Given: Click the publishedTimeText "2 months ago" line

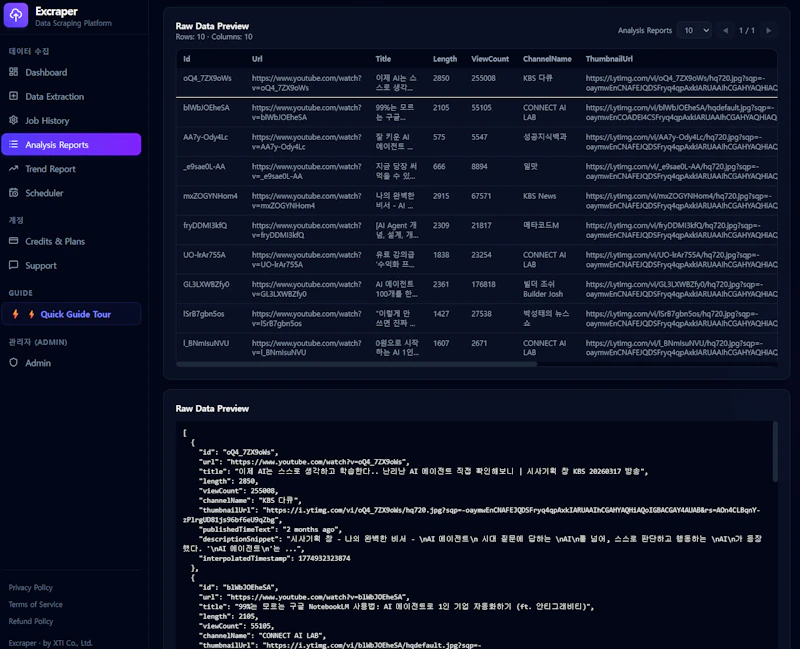Looking at the screenshot, I should pyautogui.click(x=270, y=529).
